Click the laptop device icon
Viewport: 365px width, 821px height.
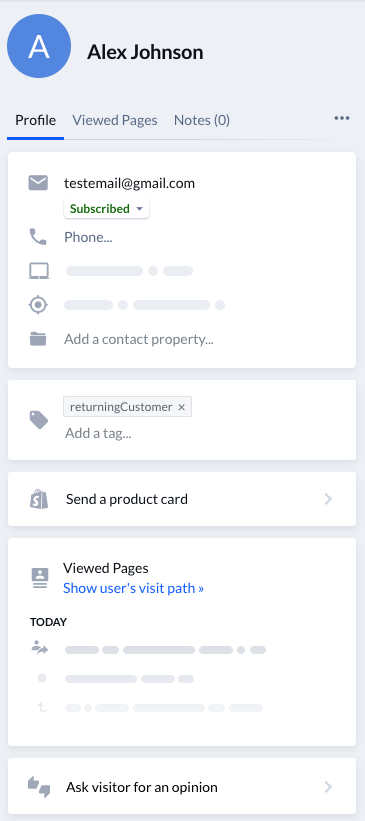[x=38, y=271]
